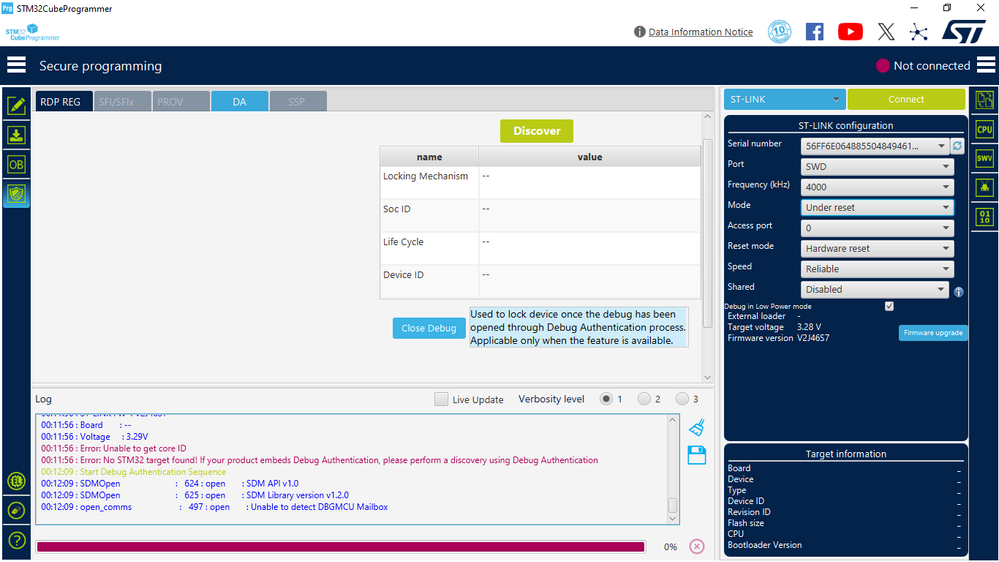Open the X (Twitter) icon
Viewport: 999px width, 562px height.
click(x=886, y=31)
